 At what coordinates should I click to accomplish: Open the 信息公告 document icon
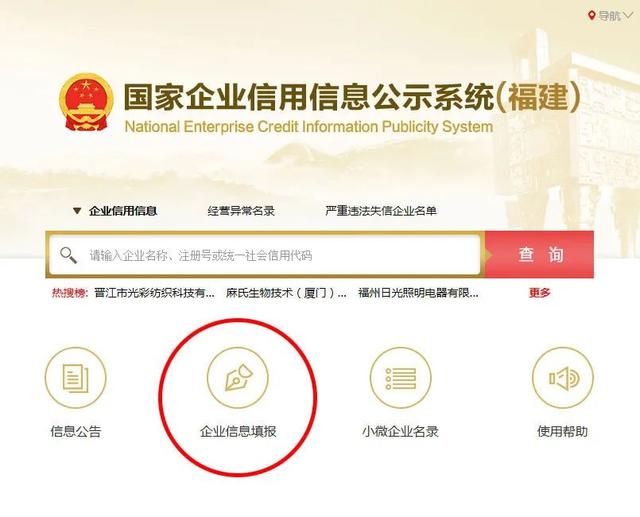point(76,377)
